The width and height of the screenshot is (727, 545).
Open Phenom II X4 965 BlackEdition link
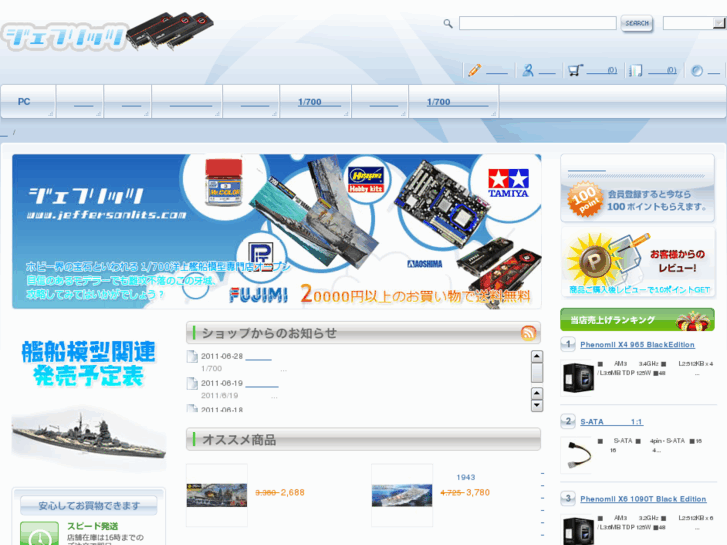click(638, 345)
